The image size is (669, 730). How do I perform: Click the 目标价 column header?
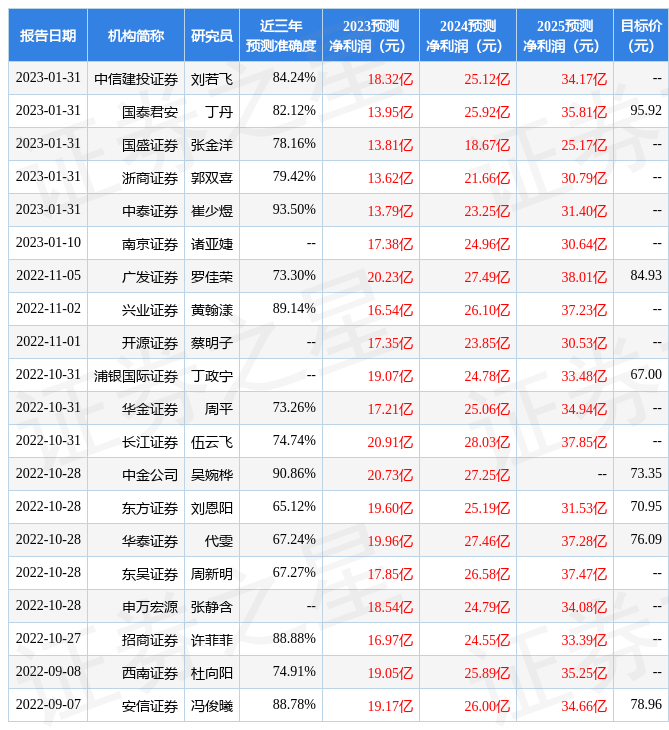click(641, 35)
